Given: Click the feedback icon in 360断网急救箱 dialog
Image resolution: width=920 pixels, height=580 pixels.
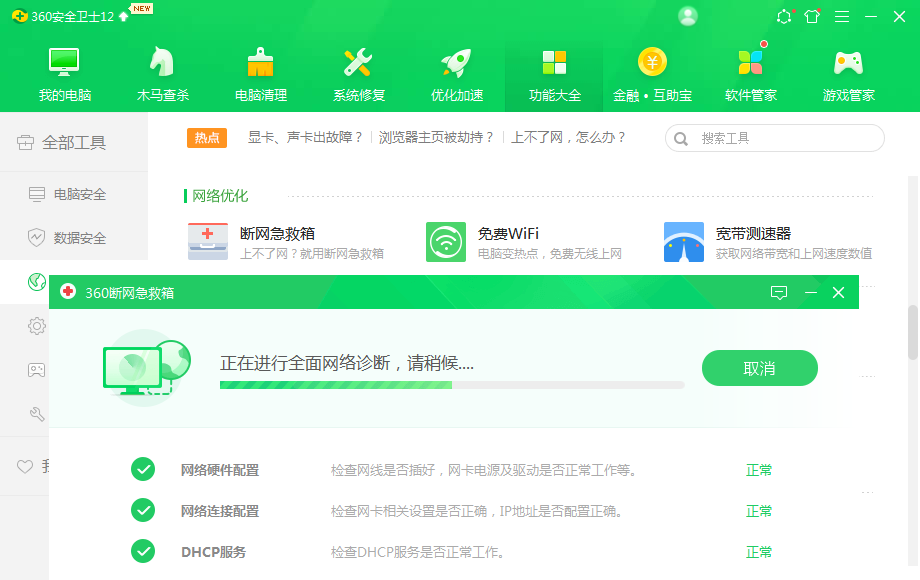Looking at the screenshot, I should pos(779,292).
